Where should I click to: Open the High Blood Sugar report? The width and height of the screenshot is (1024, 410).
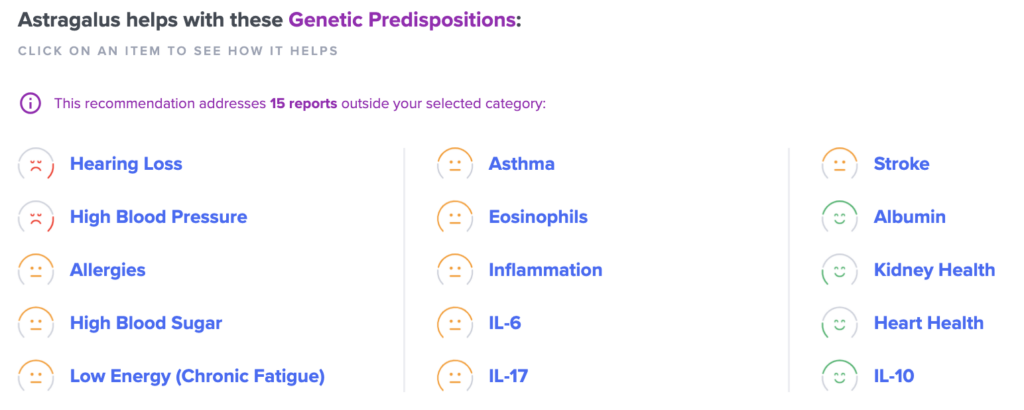tap(146, 323)
